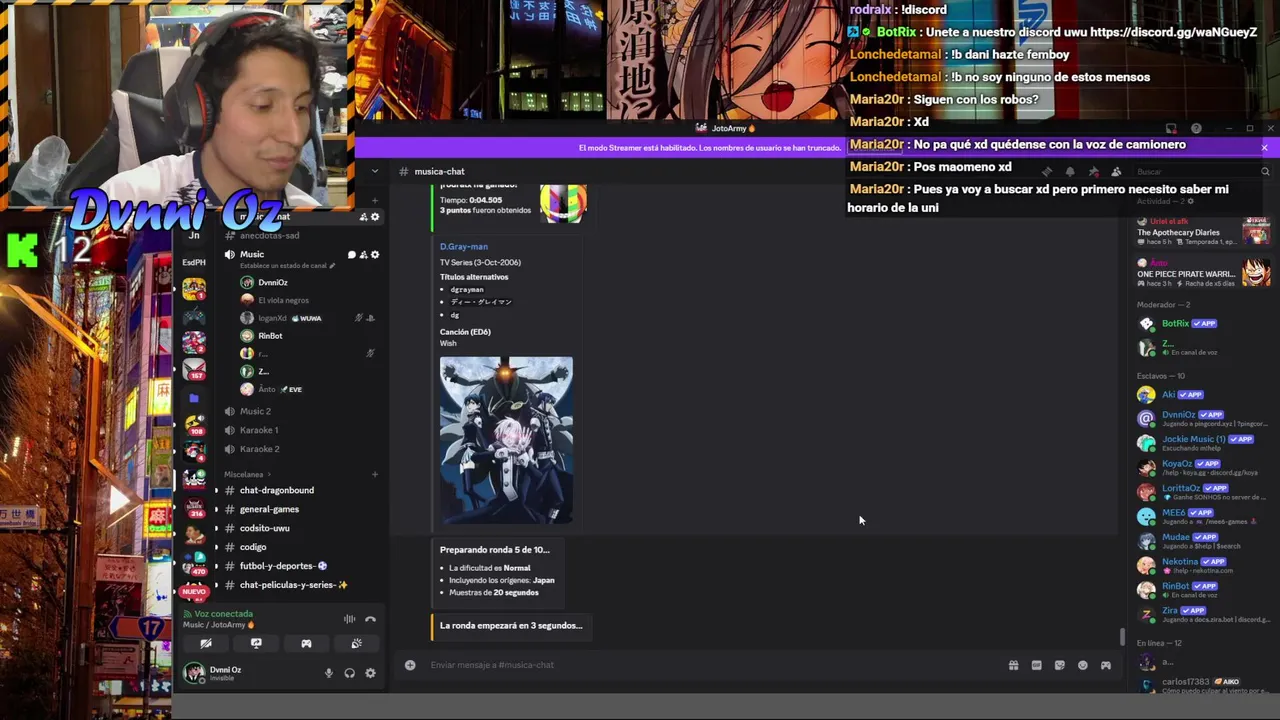The height and width of the screenshot is (720, 1280).
Task: Toggle the member list icon
Action: point(1116,172)
